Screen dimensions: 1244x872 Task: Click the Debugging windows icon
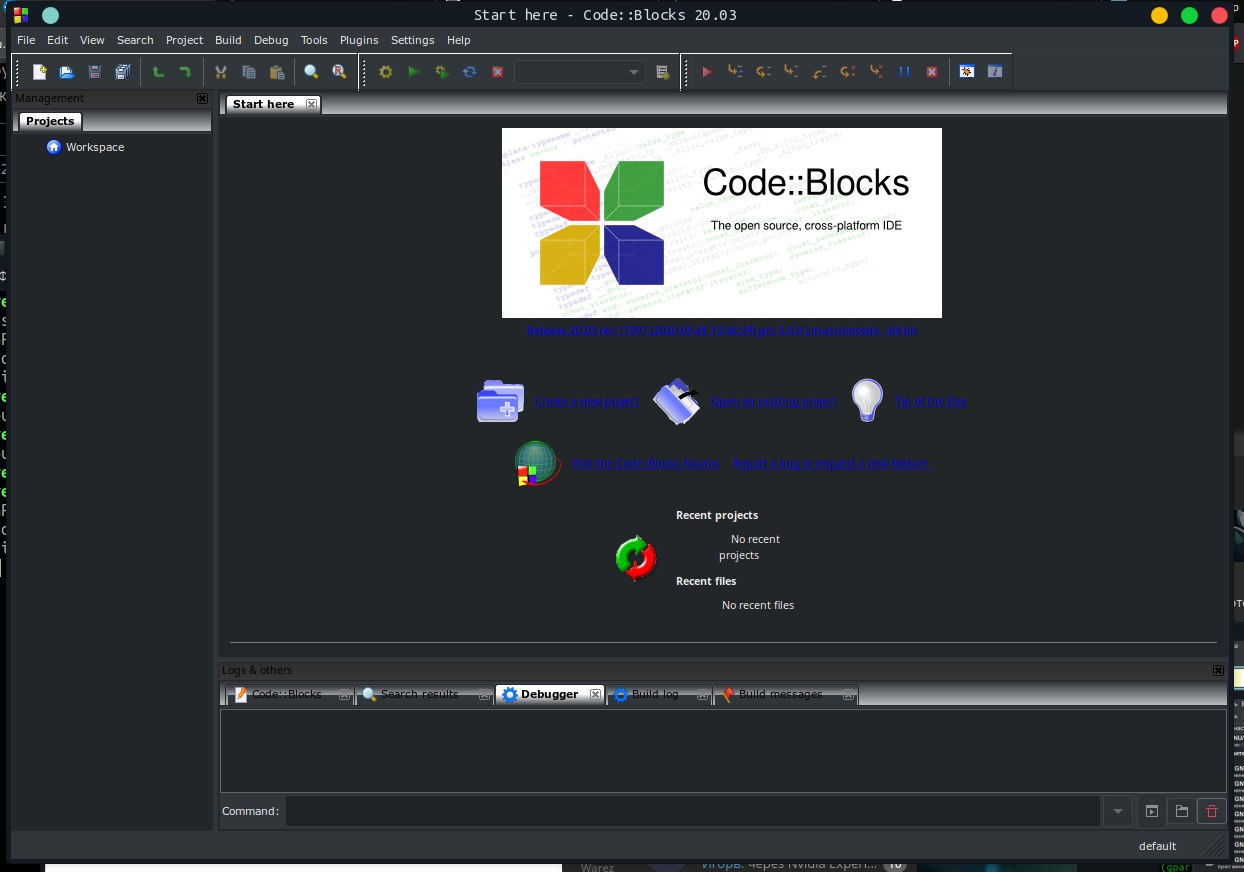point(967,72)
